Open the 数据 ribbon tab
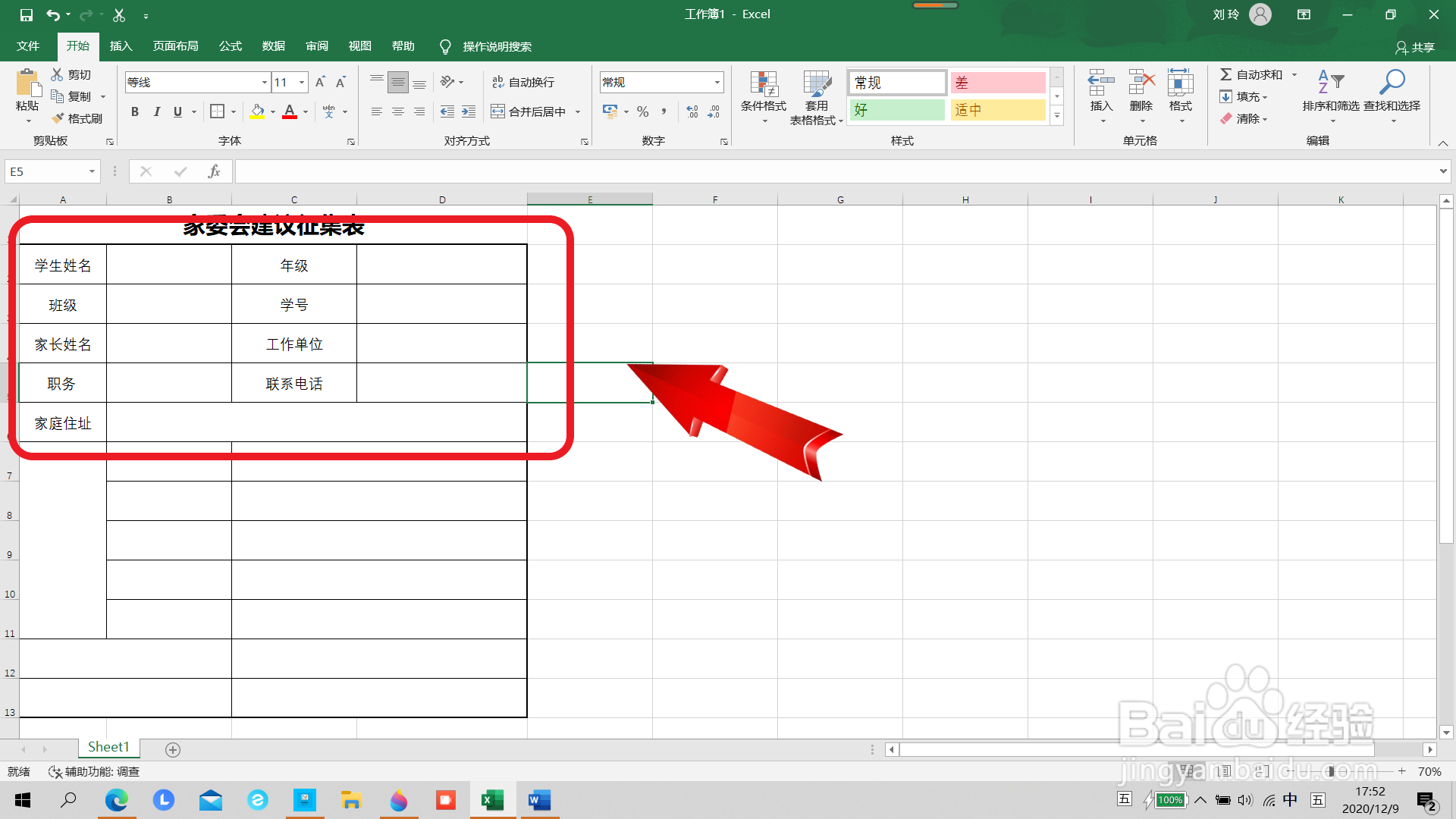This screenshot has height=819, width=1456. [273, 46]
